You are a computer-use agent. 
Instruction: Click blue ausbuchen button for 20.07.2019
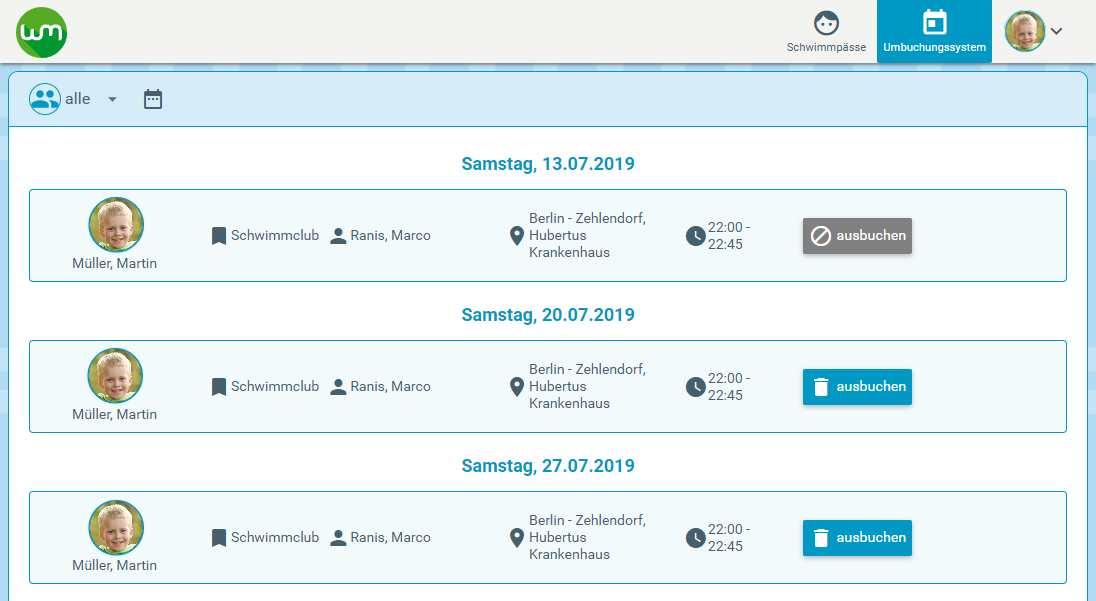[857, 387]
